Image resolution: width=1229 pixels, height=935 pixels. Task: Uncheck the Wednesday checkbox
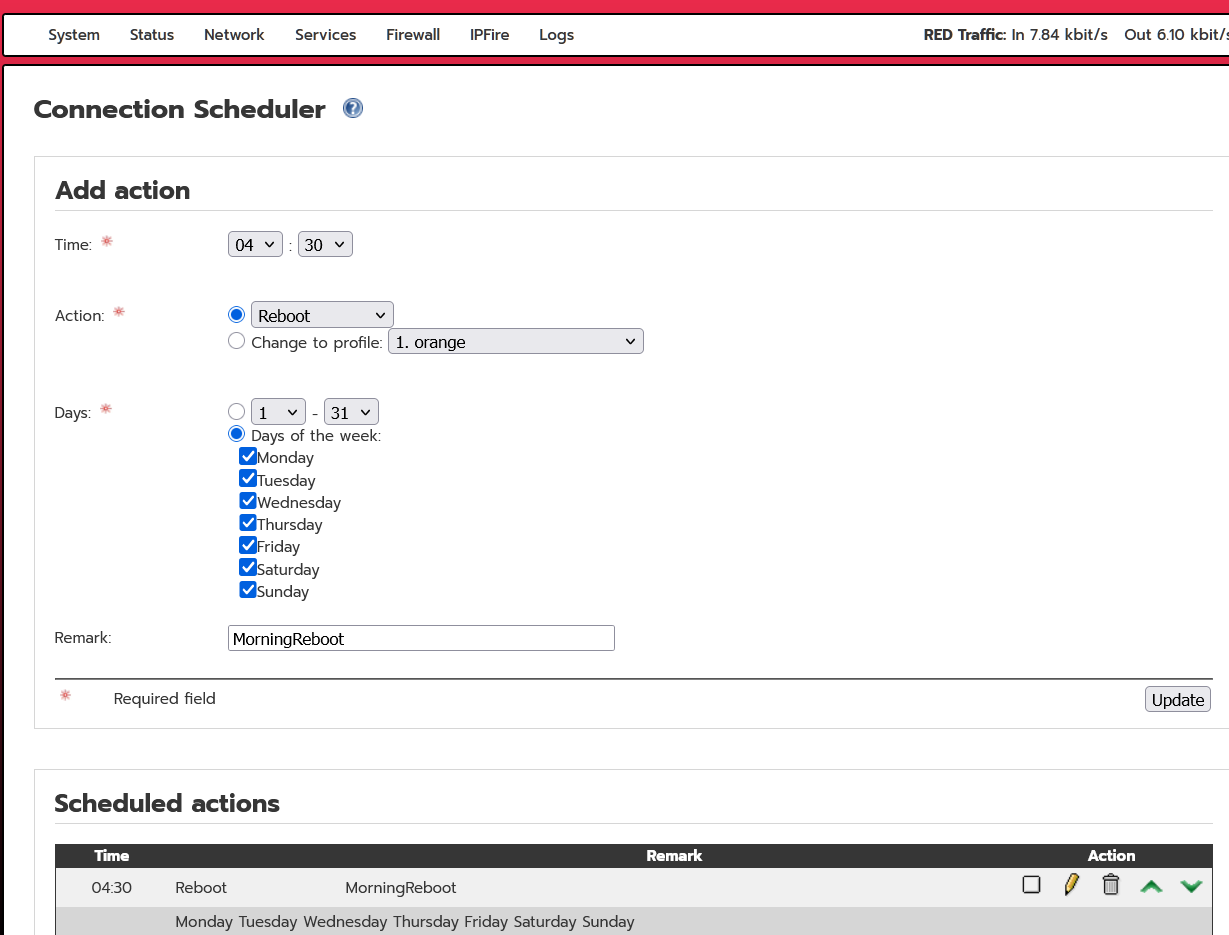click(248, 501)
